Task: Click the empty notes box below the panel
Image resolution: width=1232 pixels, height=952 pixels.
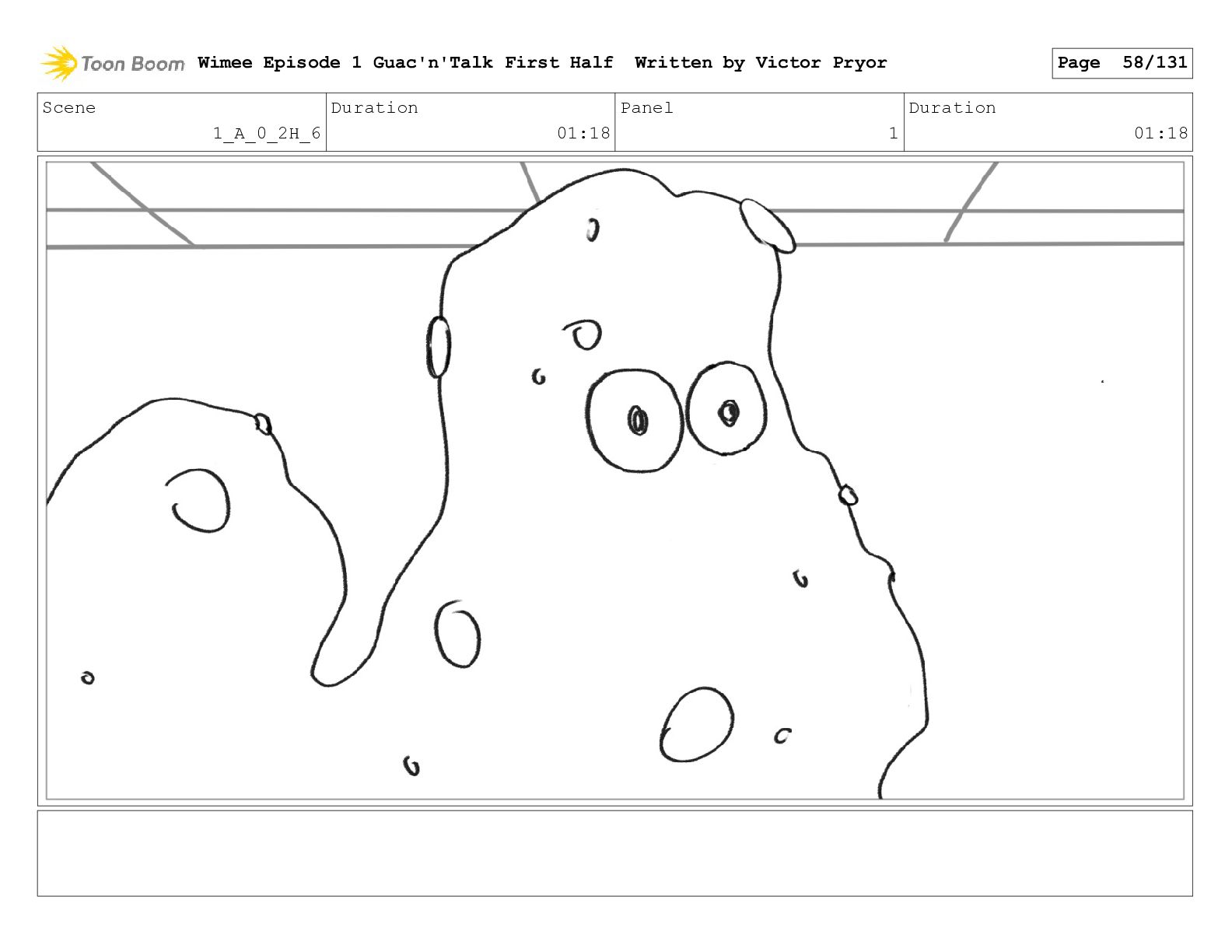Action: pos(614,853)
